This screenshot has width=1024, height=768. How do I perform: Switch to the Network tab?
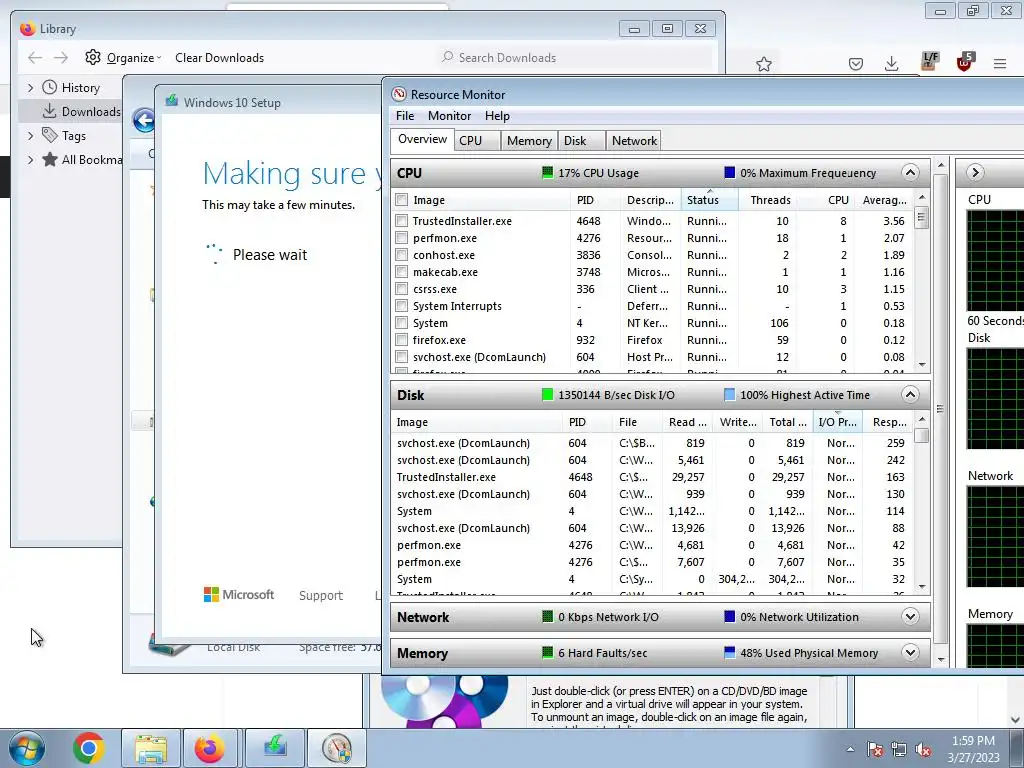(633, 140)
